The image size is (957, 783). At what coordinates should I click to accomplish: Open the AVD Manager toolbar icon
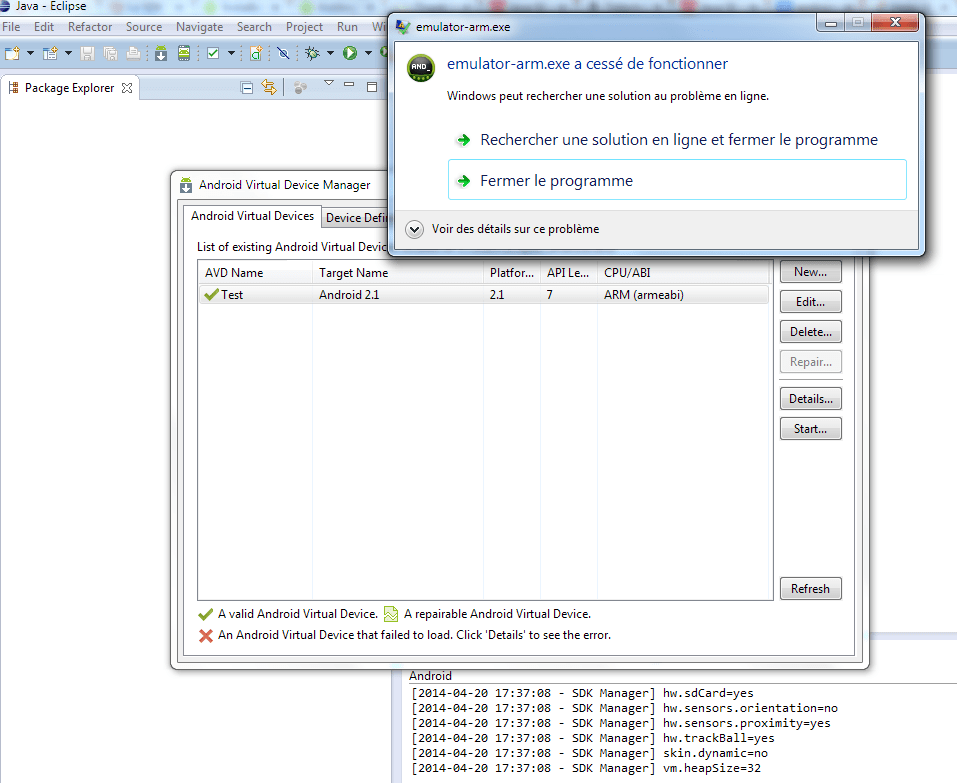[x=184, y=53]
